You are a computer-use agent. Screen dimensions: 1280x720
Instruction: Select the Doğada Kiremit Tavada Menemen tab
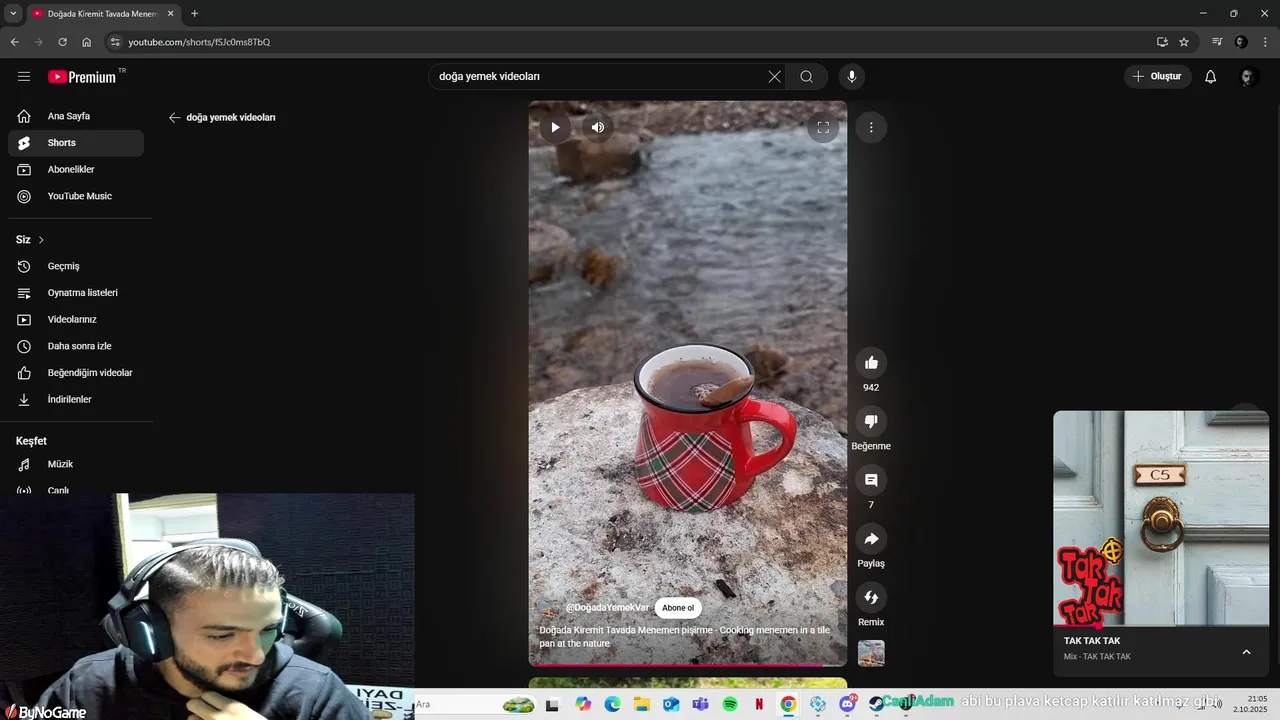[103, 14]
